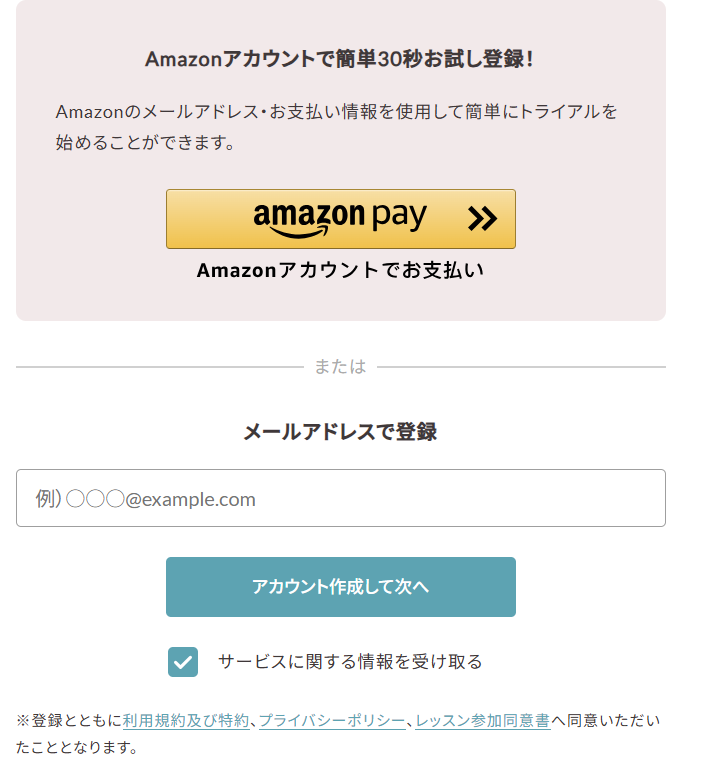Viewport: 705px width, 776px height.
Task: Click the white checkmark icon
Action: [183, 662]
